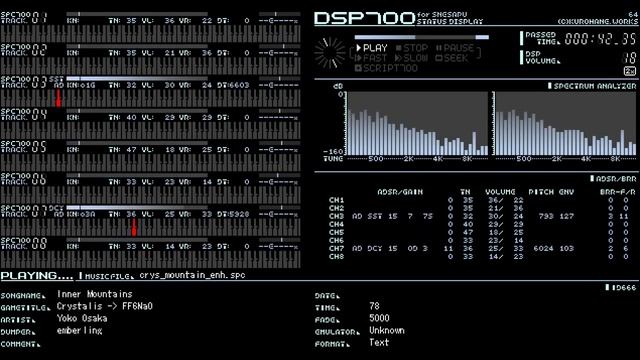Click the BRR-F/R column header
The width and height of the screenshot is (640, 360).
[x=618, y=192]
